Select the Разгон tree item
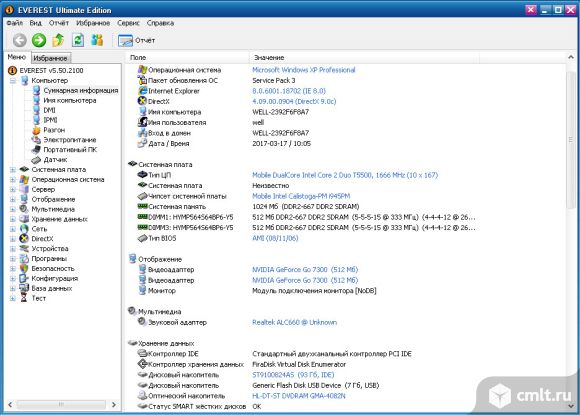This screenshot has width=580, height=415. (x=54, y=130)
